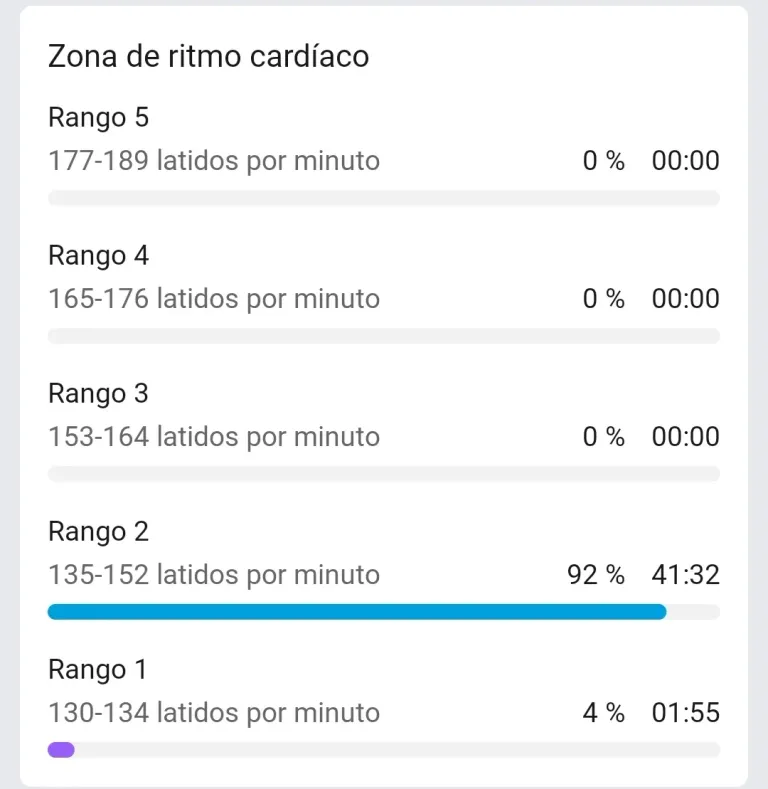The height and width of the screenshot is (789, 768).
Task: Click the empty Rango 3 progress bar
Action: pos(384,474)
